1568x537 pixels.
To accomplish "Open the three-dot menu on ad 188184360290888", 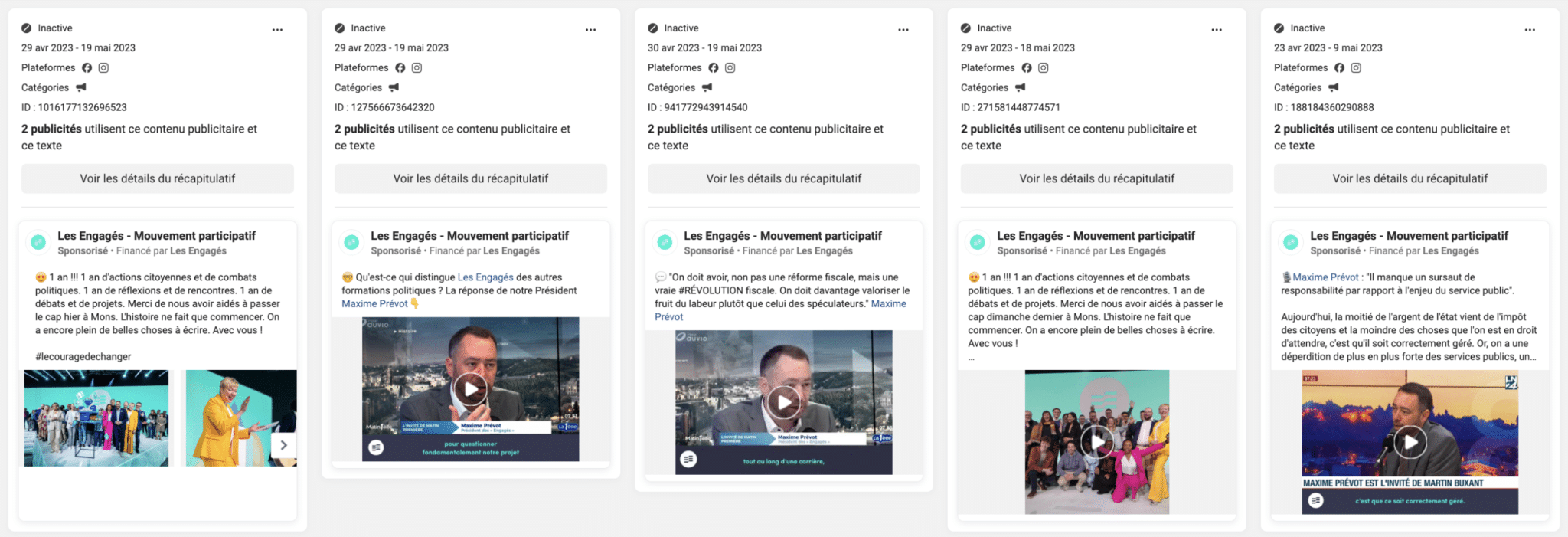I will (x=1530, y=30).
